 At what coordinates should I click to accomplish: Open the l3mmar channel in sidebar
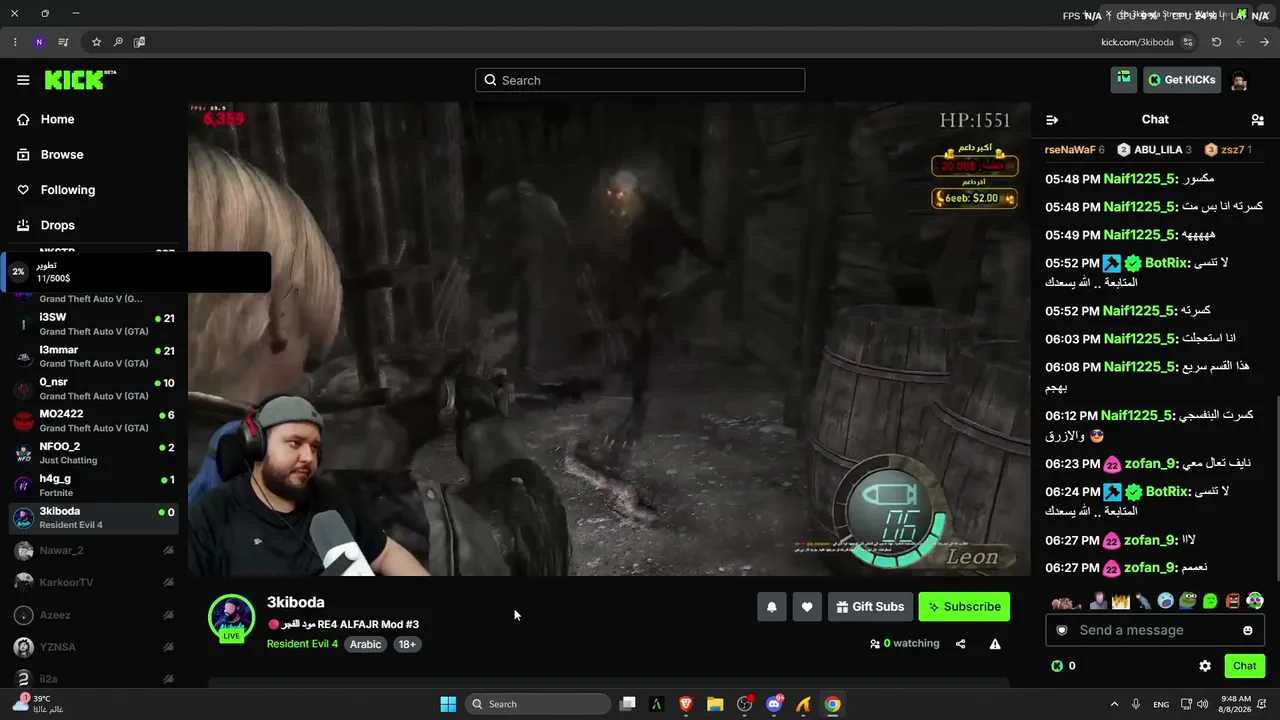coord(94,356)
